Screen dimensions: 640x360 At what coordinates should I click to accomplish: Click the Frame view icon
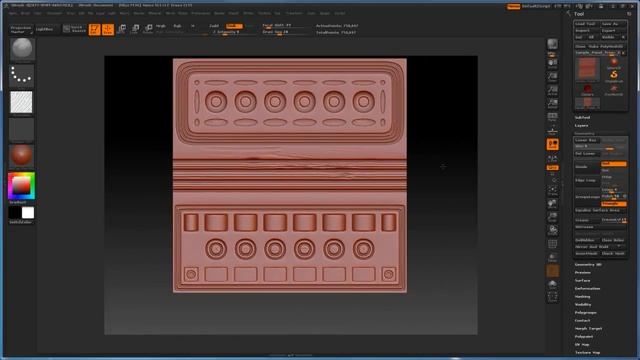pyautogui.click(x=553, y=190)
